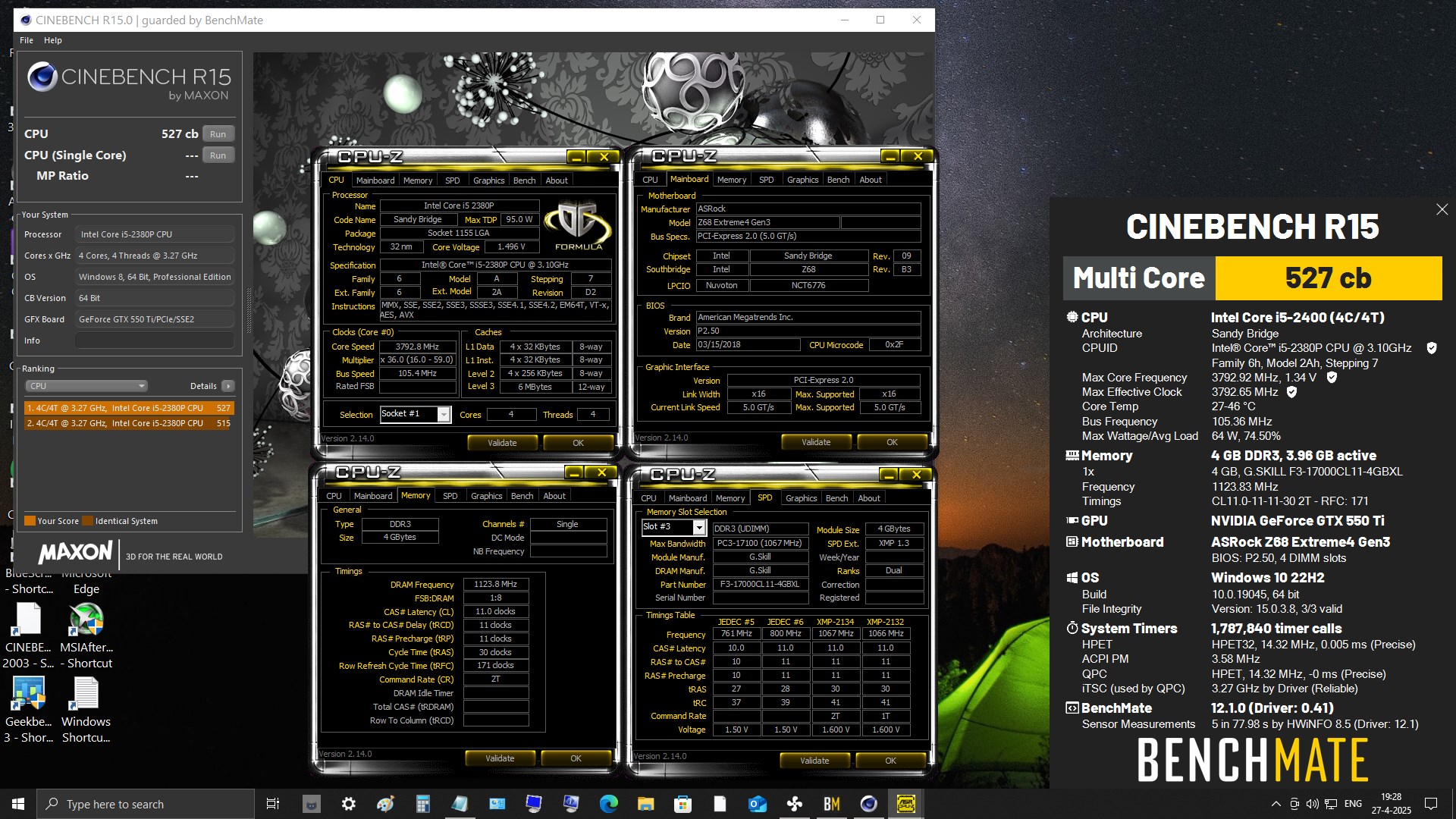
Task: Run the CPU Single Core benchmark
Action: point(218,155)
